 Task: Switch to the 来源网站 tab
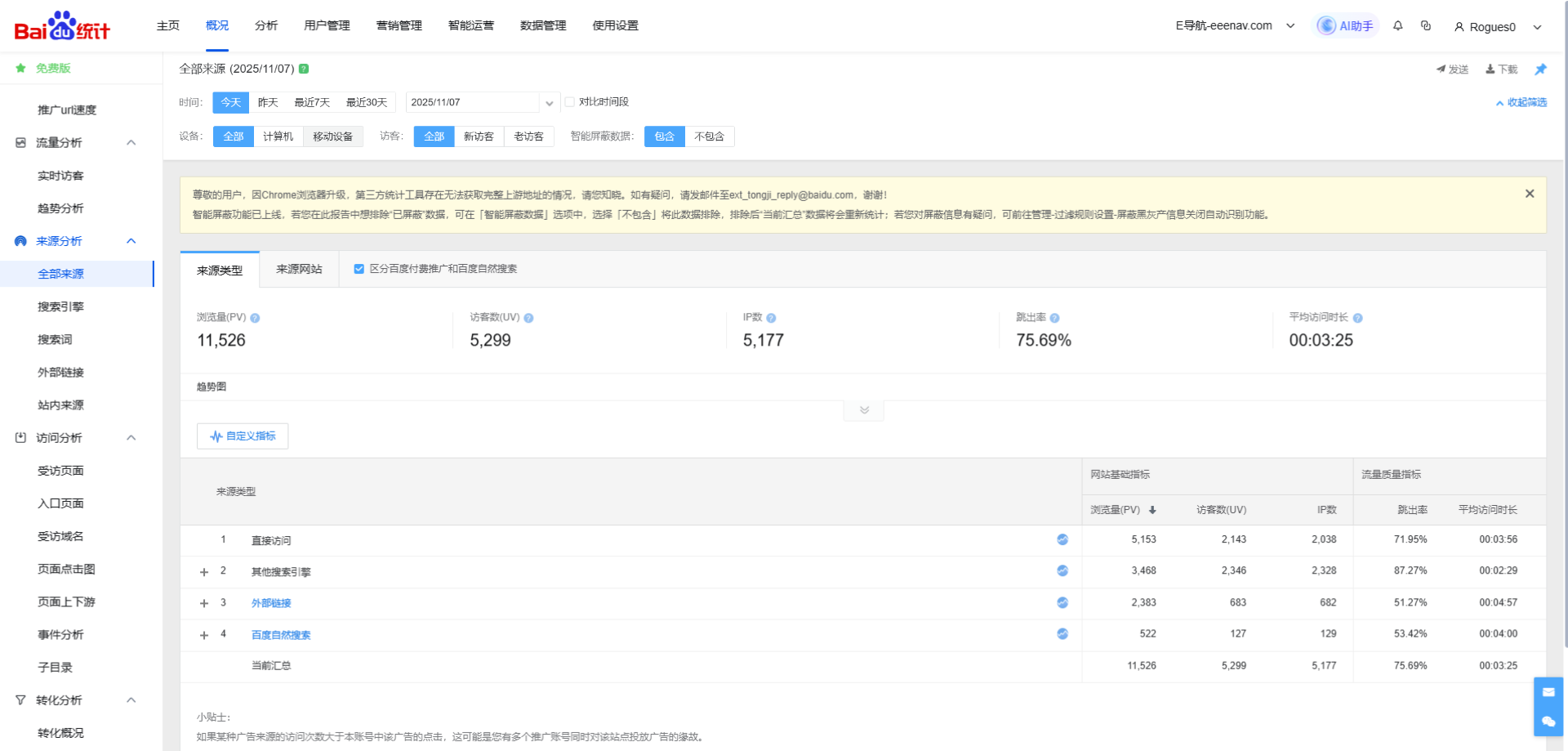click(299, 270)
